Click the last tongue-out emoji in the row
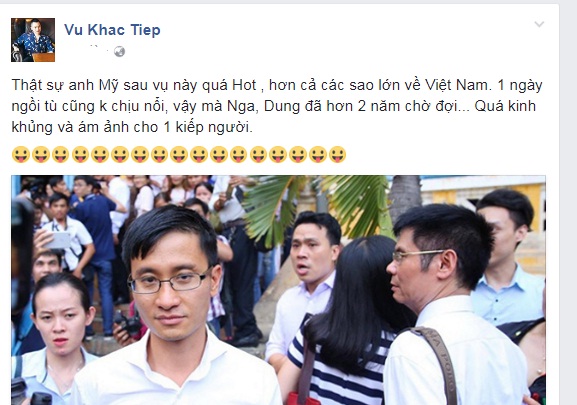Viewport: 577px width, 405px height. 337,154
